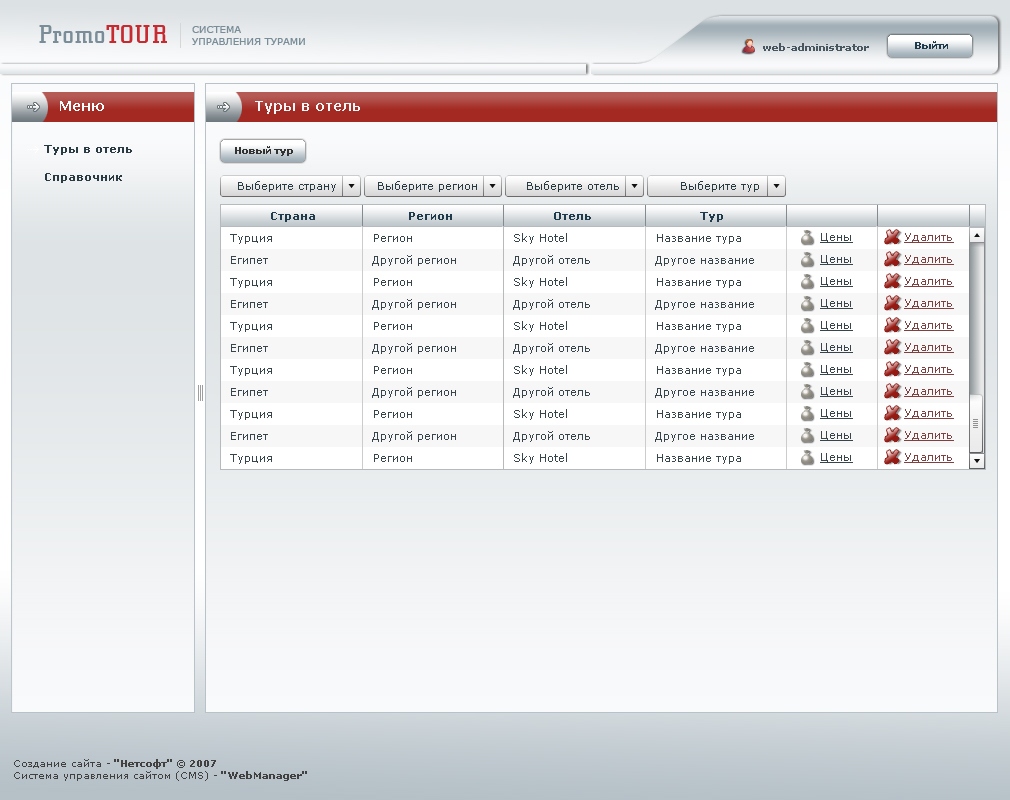Click the Новый тур button
Image resolution: width=1010 pixels, height=800 pixels.
tap(263, 151)
